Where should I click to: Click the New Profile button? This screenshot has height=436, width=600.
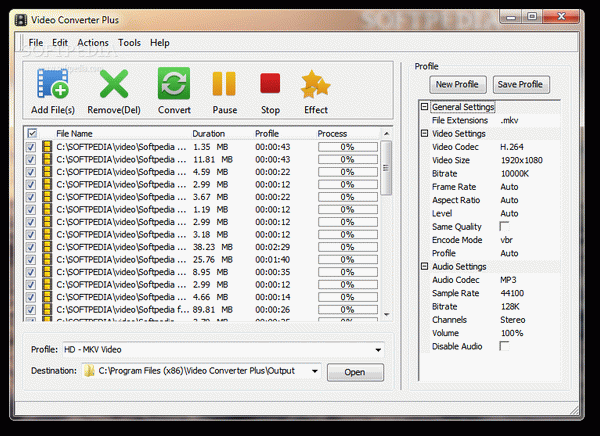458,84
